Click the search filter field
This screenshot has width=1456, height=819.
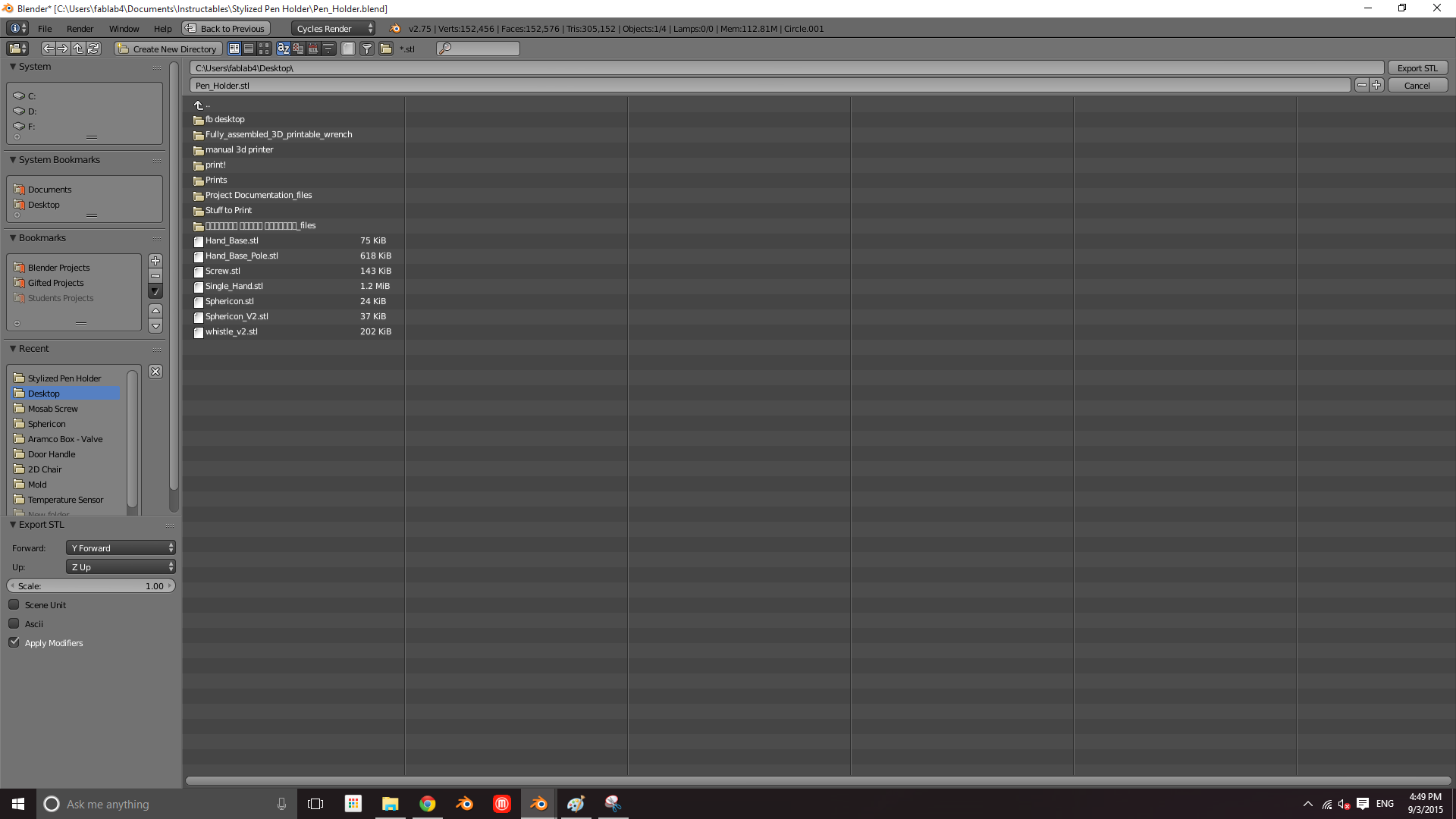coord(478,49)
